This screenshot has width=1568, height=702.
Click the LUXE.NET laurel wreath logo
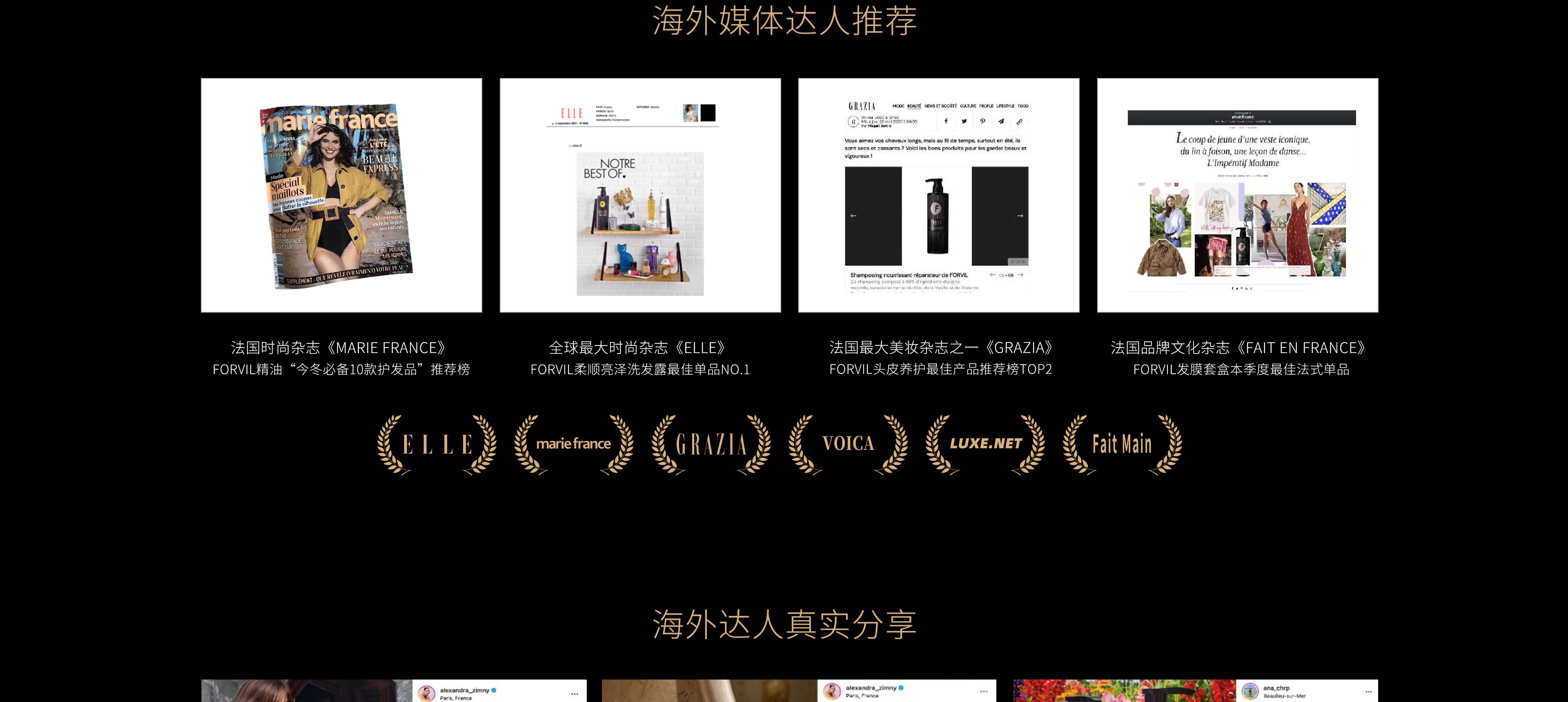[x=985, y=444]
